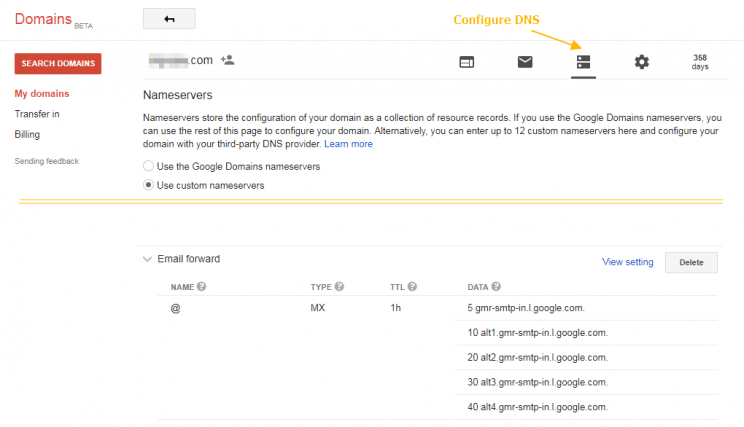Click the help icon next to TTL
This screenshot has height=427, width=744.
click(412, 287)
